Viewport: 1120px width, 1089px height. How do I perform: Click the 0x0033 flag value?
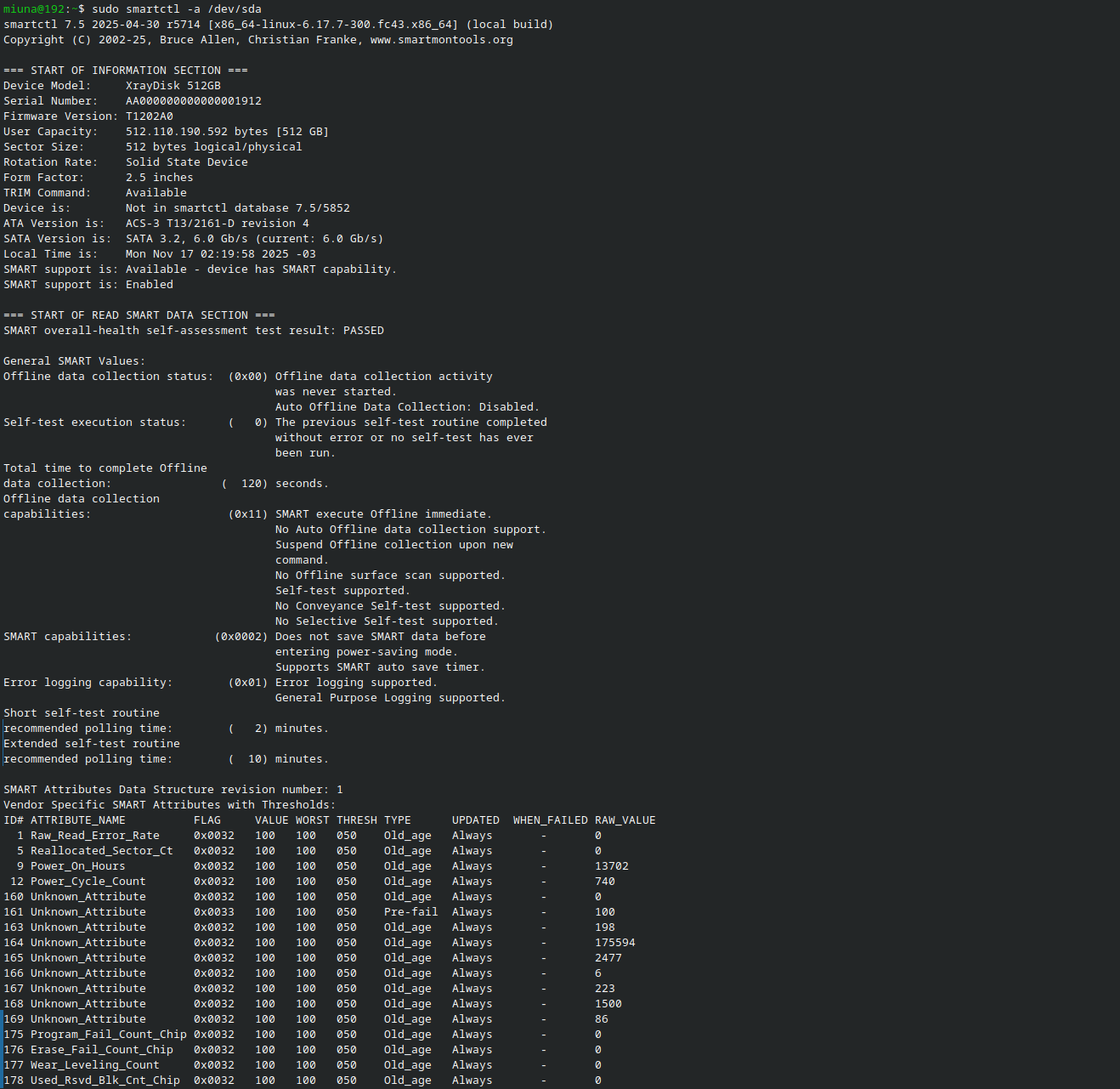click(213, 912)
